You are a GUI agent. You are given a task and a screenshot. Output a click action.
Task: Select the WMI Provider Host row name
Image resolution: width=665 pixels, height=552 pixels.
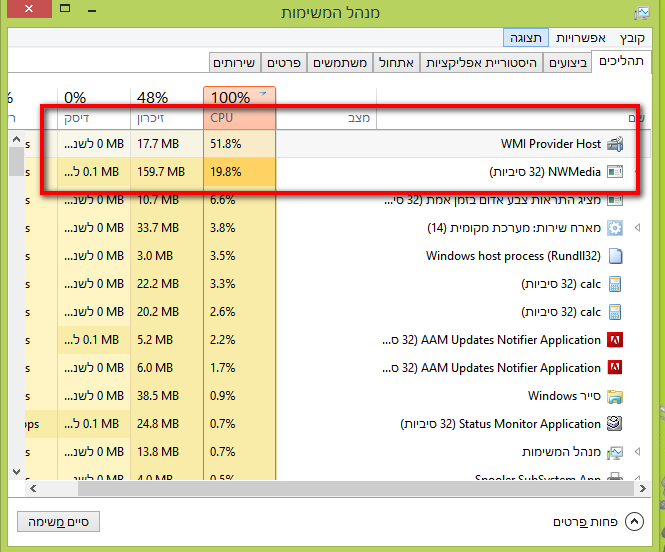click(x=550, y=144)
